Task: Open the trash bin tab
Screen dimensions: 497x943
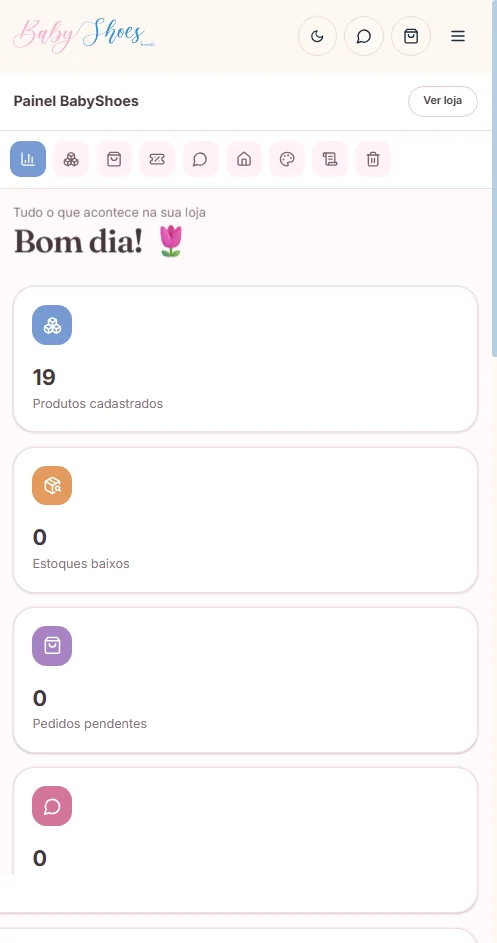Action: [373, 159]
